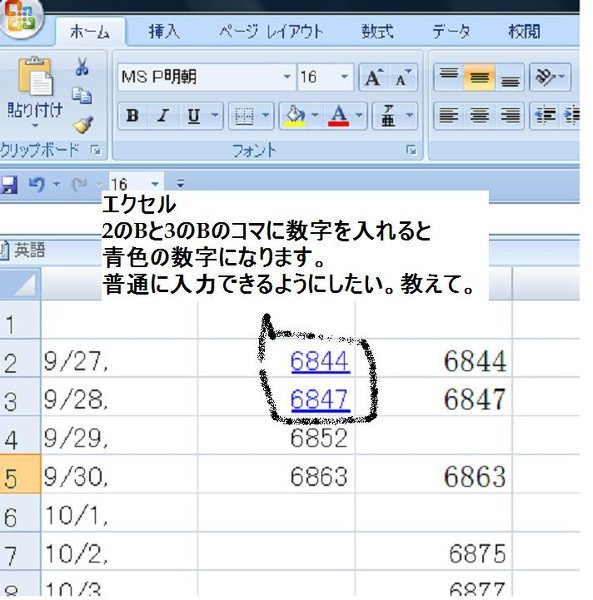Open the 数式 tab
This screenshot has width=593, height=600.
pyautogui.click(x=378, y=32)
